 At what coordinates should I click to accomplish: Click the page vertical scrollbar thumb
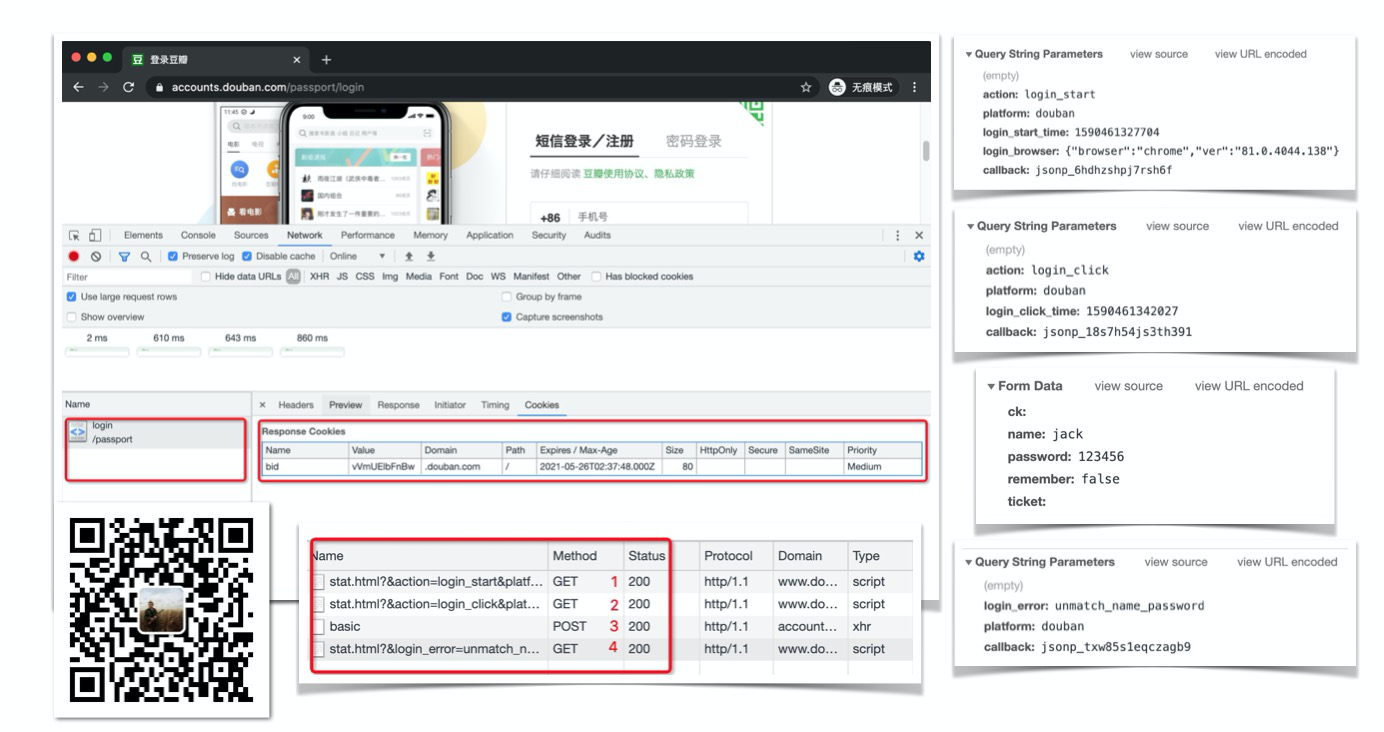tap(926, 150)
